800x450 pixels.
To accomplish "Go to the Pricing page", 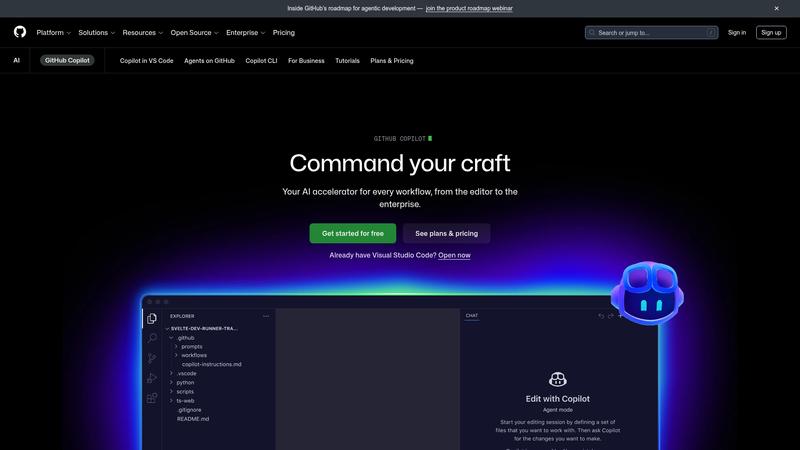I will tap(284, 33).
